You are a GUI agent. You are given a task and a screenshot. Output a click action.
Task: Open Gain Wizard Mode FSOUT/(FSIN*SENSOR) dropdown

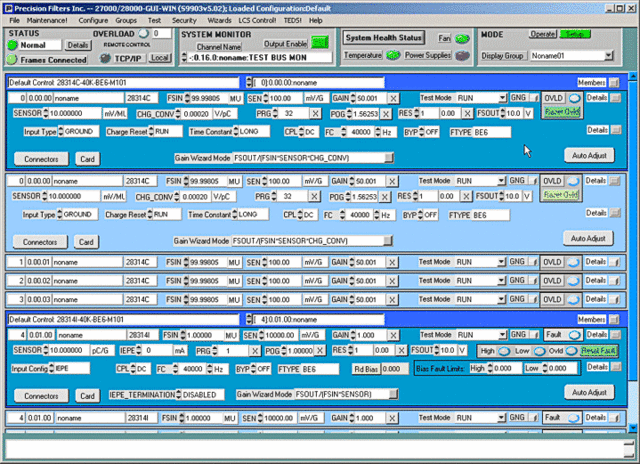(393, 394)
